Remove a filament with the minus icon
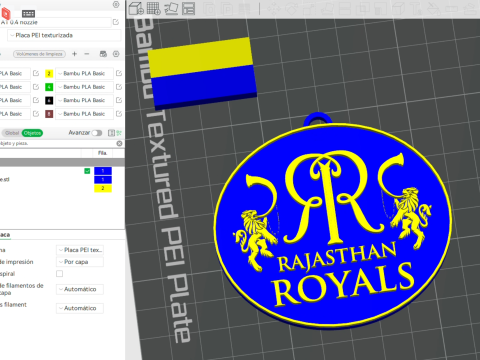The height and width of the screenshot is (360, 480). coord(87,54)
